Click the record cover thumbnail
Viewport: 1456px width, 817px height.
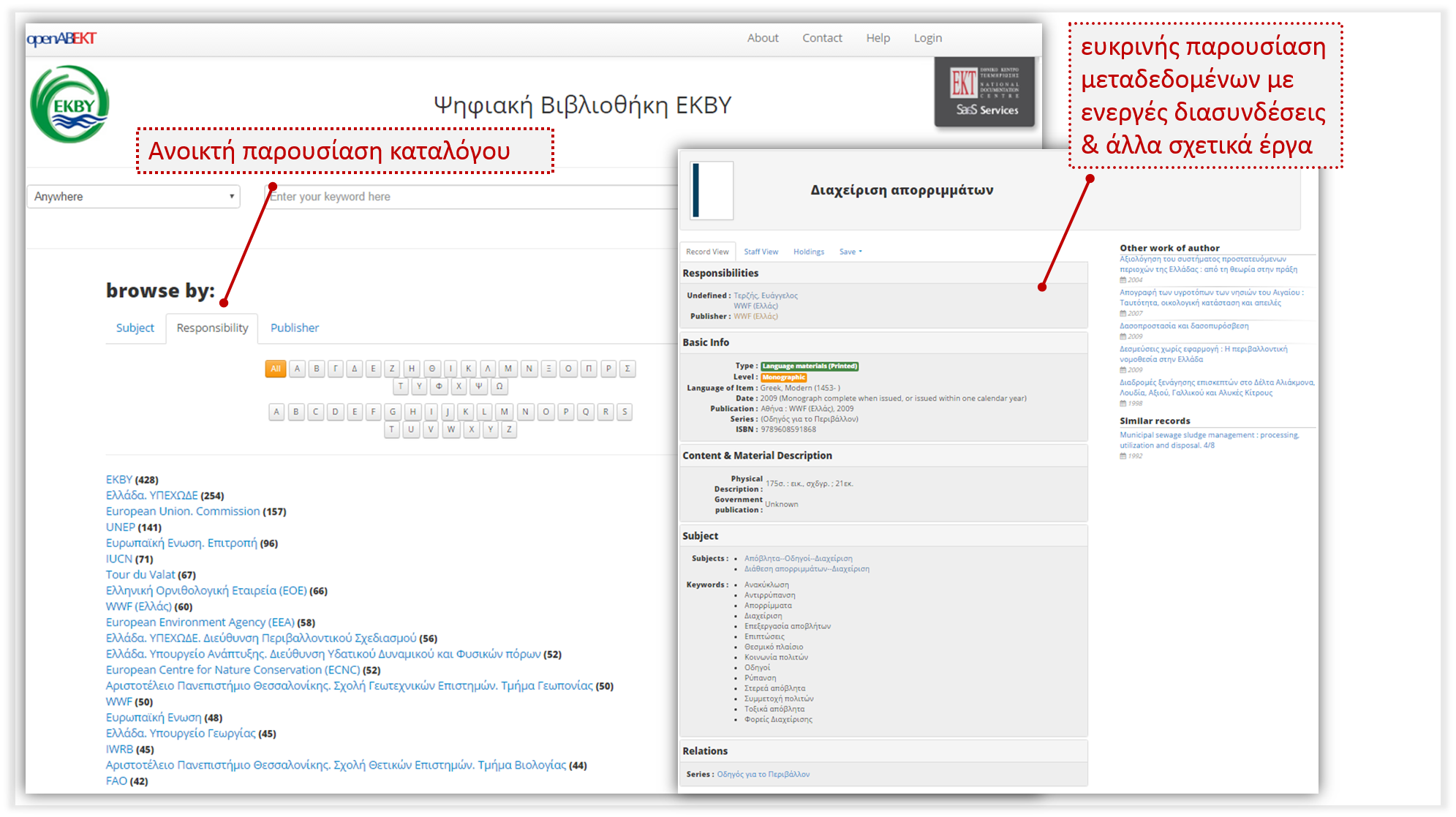coord(712,191)
